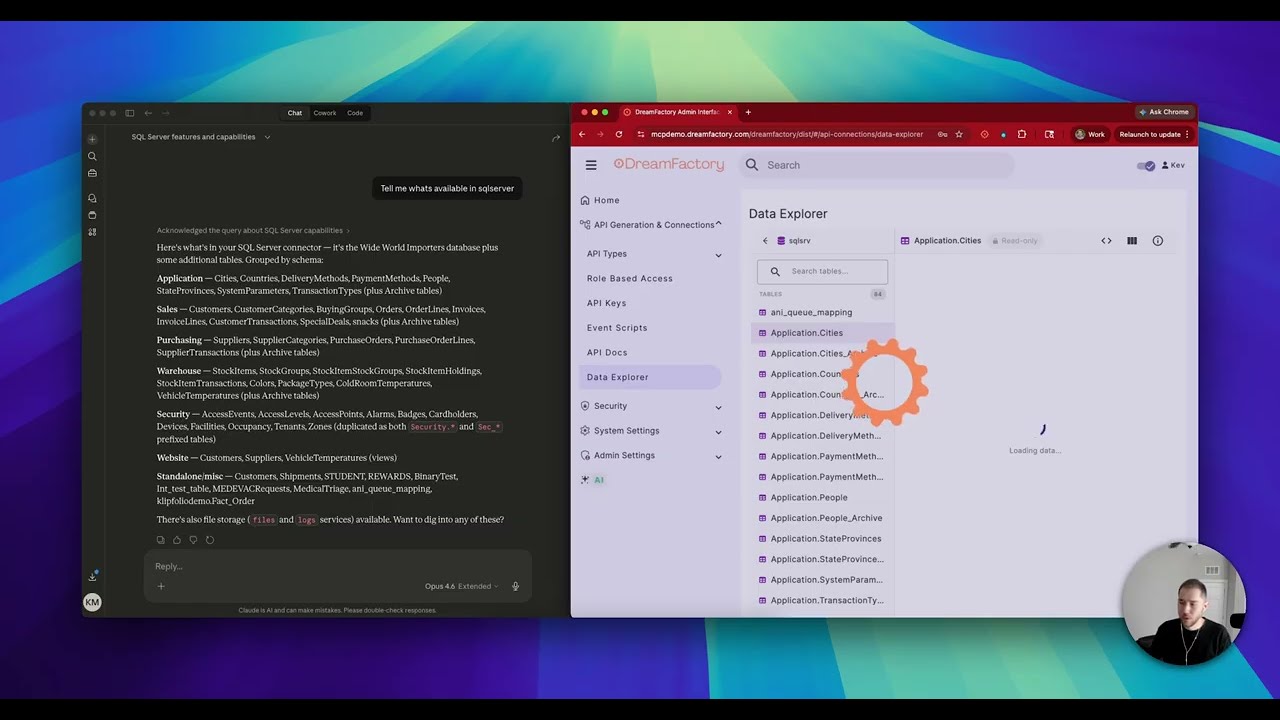Screen dimensions: 1280x720
Task: Open the Opus 4.6 model selector
Action: [x=461, y=586]
